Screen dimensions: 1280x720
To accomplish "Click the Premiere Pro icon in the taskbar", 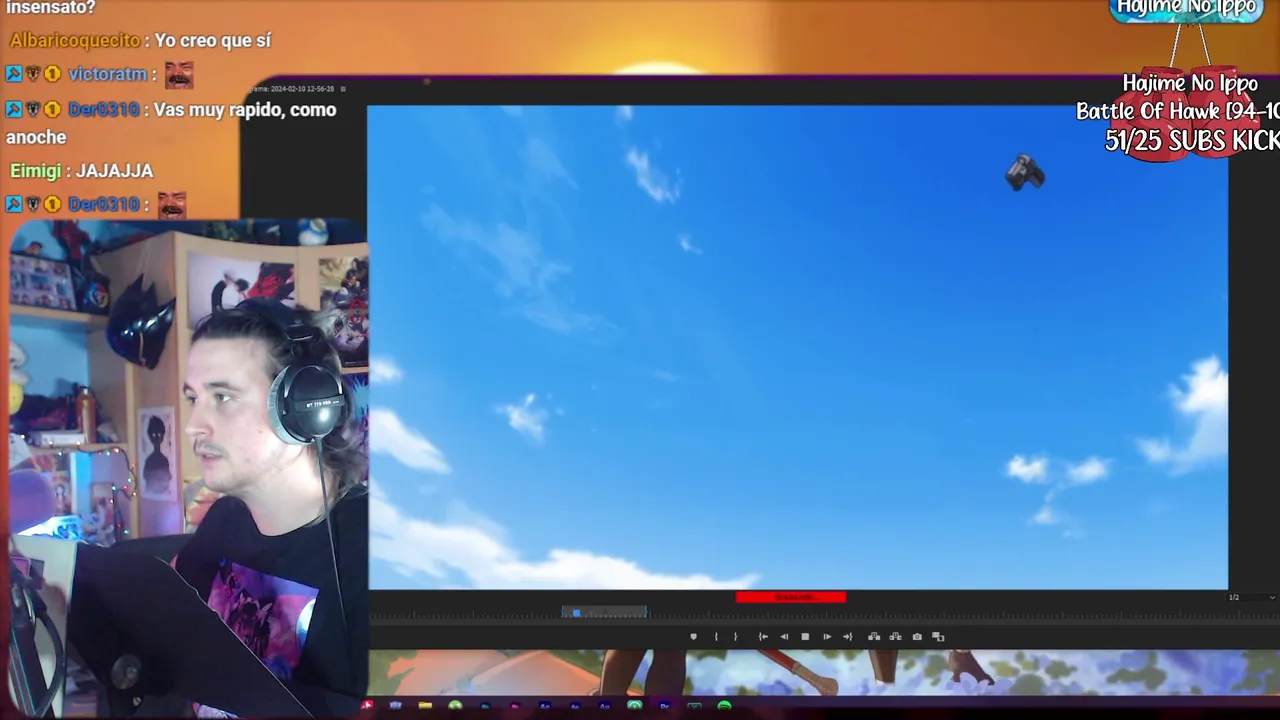I will (x=665, y=706).
